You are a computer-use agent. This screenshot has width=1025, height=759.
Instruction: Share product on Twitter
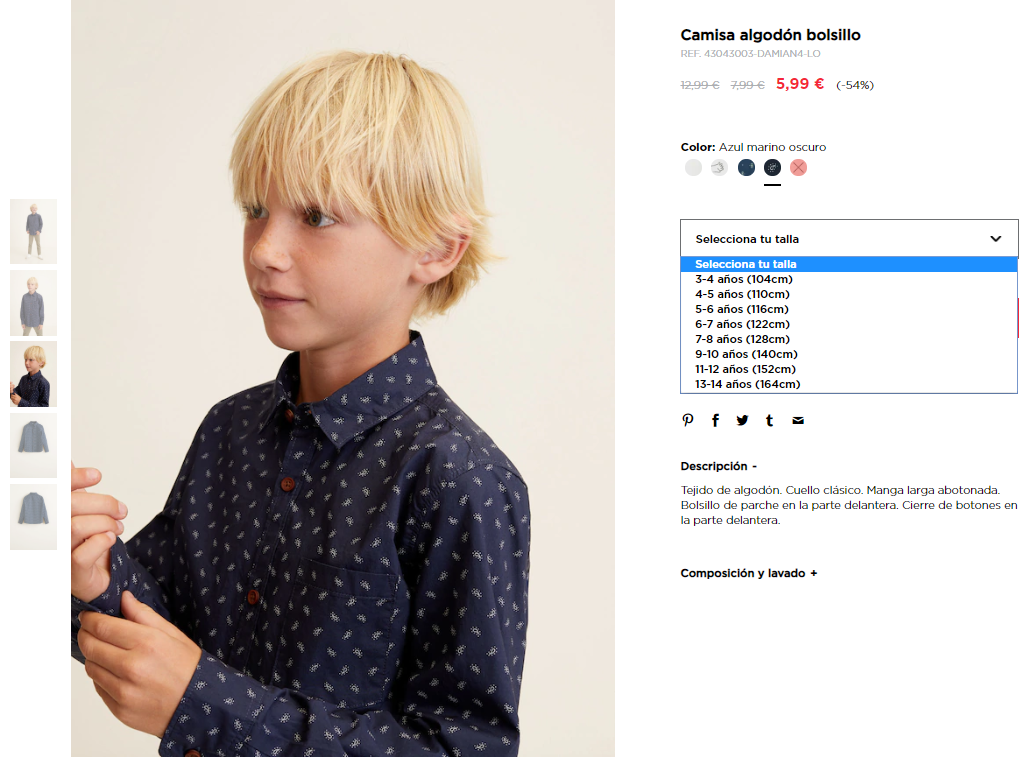(742, 420)
